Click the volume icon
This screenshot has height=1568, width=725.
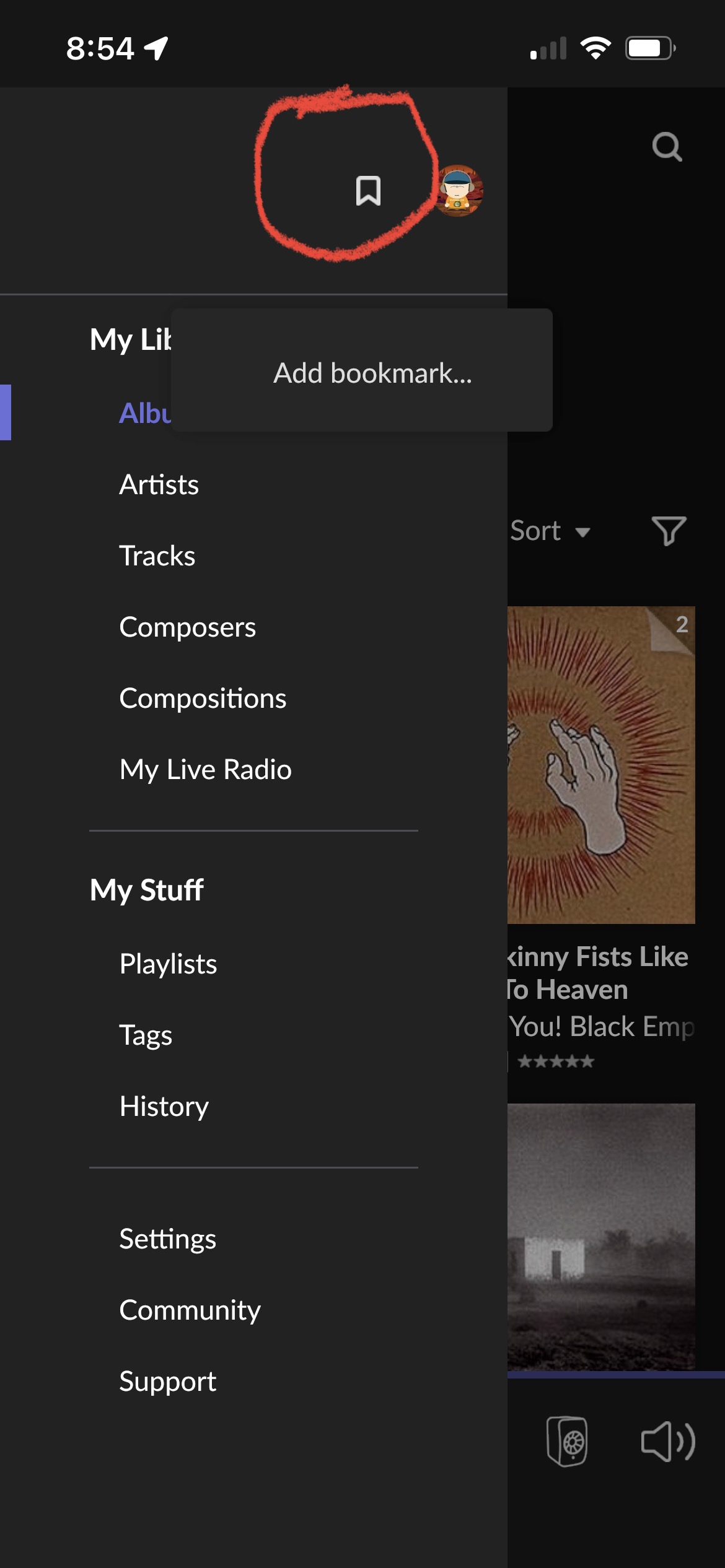pyautogui.click(x=667, y=1441)
